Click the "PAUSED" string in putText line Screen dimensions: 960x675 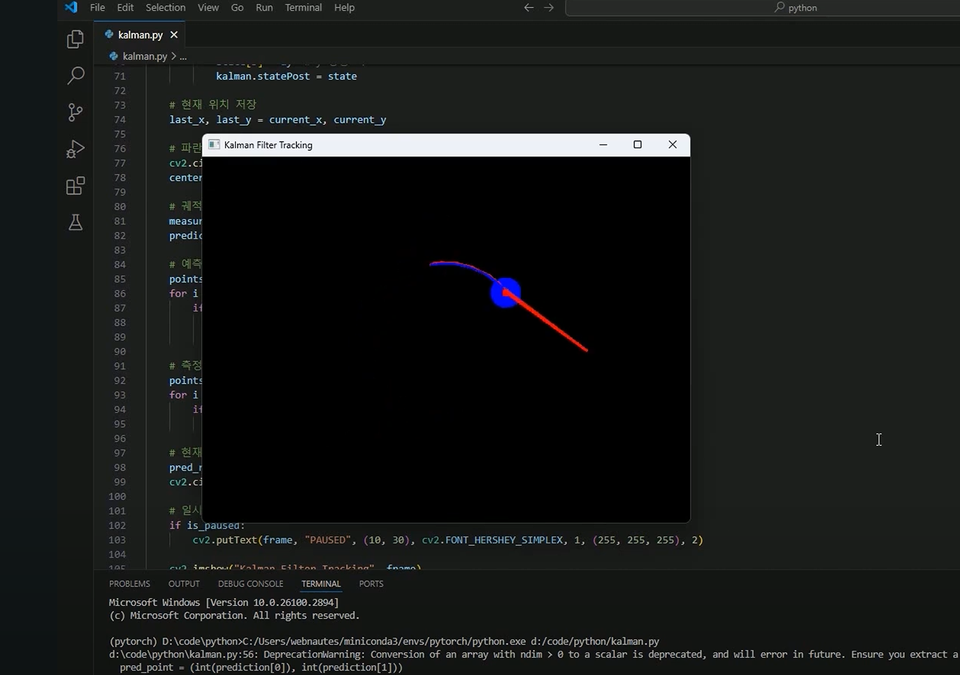[328, 540]
